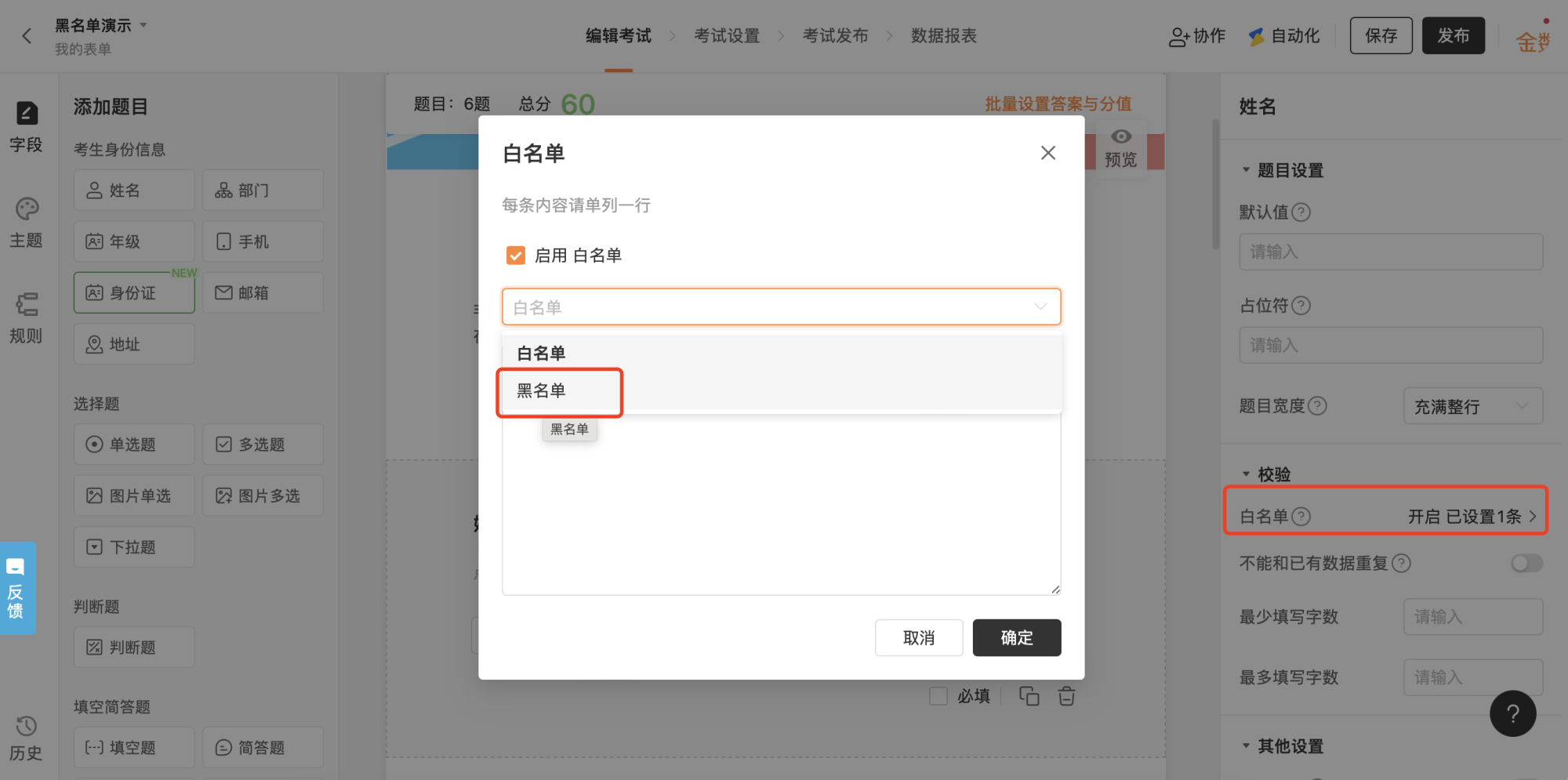The width and height of the screenshot is (1568, 780).
Task: Click 取消 in the dialog
Action: [x=919, y=638]
